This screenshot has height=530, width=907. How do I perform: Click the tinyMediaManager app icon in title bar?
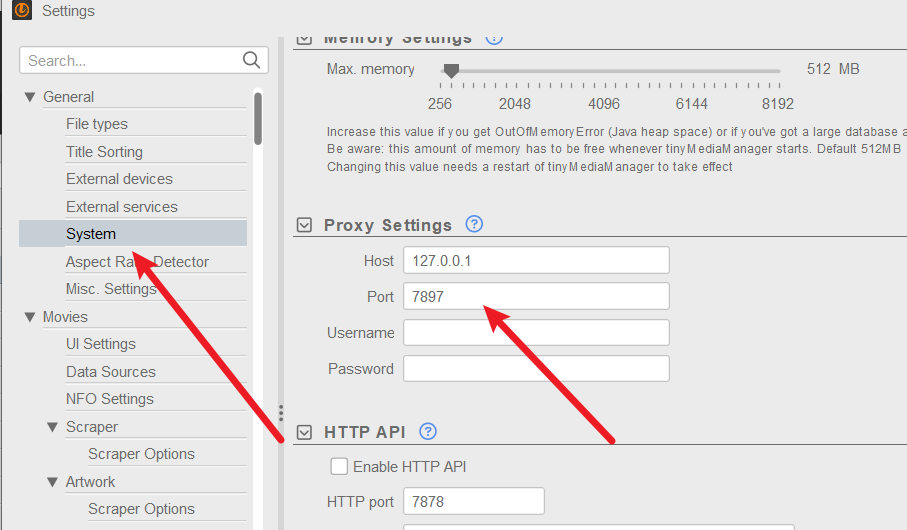click(22, 10)
